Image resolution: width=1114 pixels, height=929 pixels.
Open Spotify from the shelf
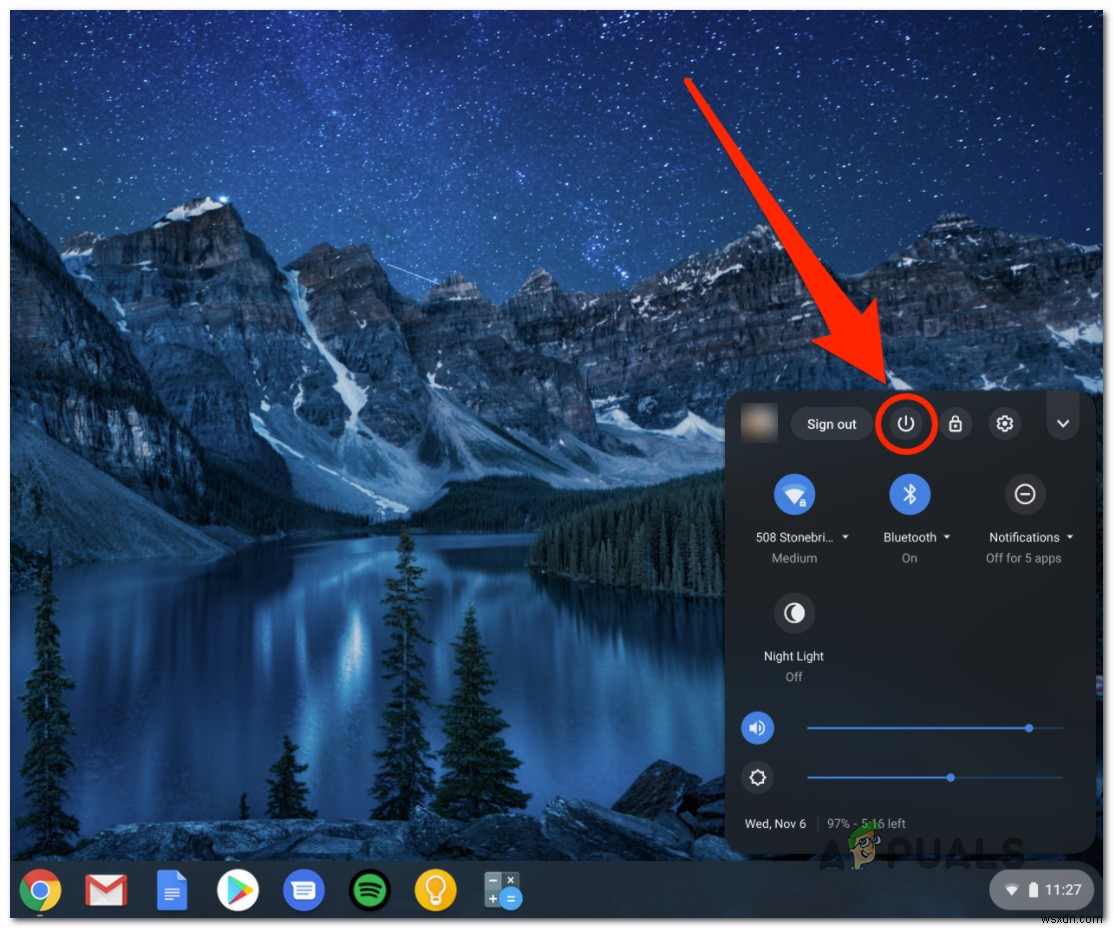[370, 890]
